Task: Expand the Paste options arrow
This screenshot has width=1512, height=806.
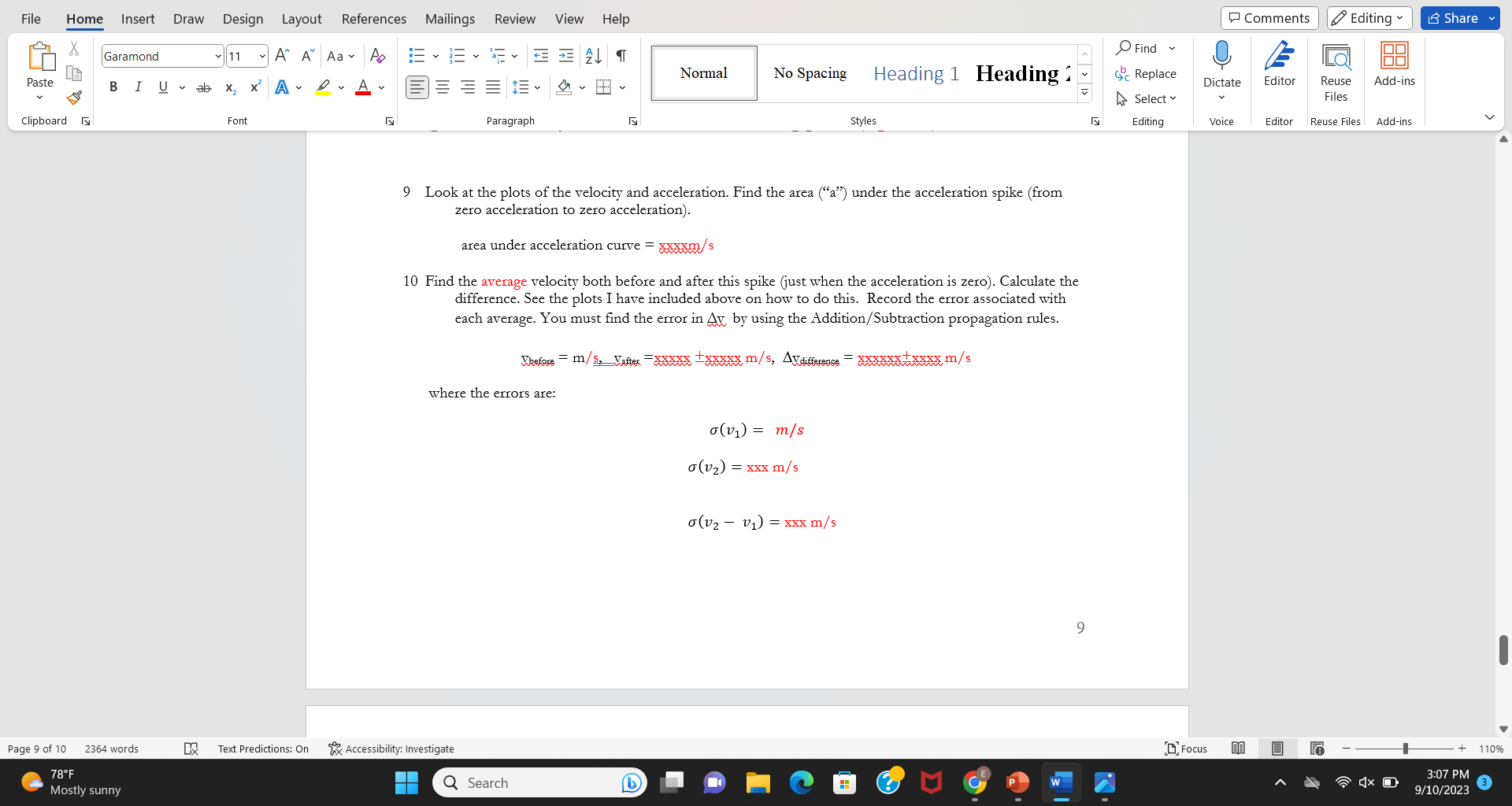Action: point(39,98)
